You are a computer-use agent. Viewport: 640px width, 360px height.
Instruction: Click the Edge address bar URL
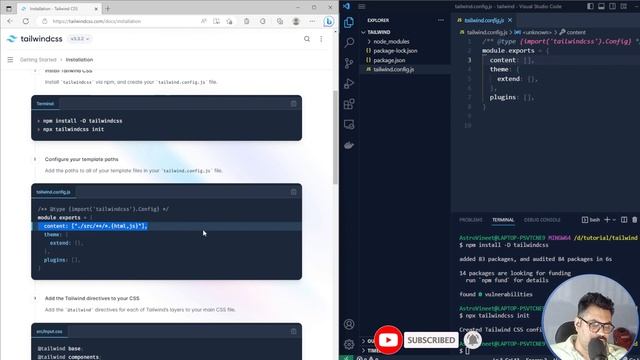click(x=97, y=21)
